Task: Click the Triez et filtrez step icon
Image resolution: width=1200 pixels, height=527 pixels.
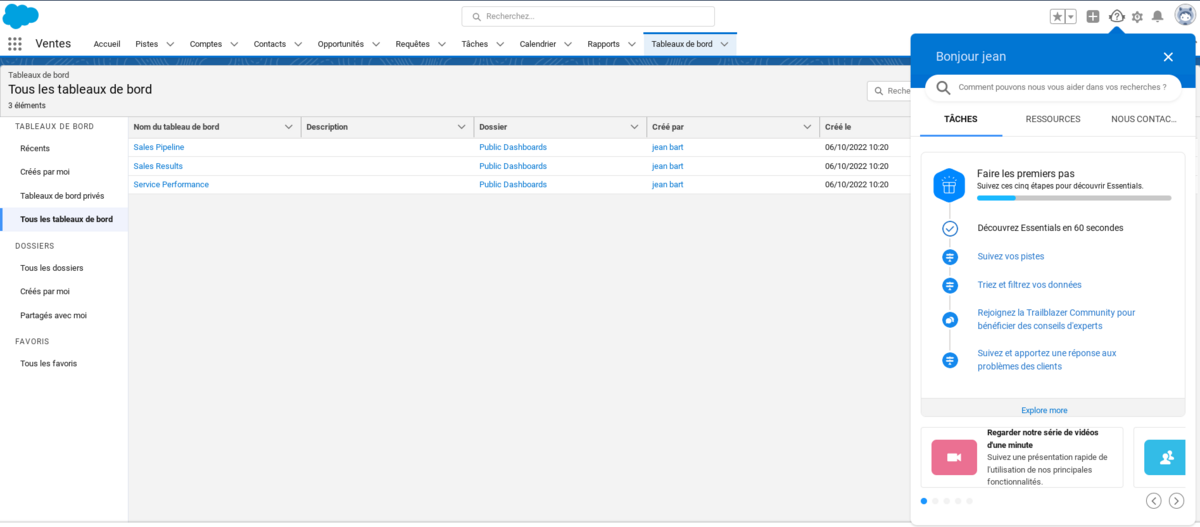Action: pyautogui.click(x=950, y=285)
